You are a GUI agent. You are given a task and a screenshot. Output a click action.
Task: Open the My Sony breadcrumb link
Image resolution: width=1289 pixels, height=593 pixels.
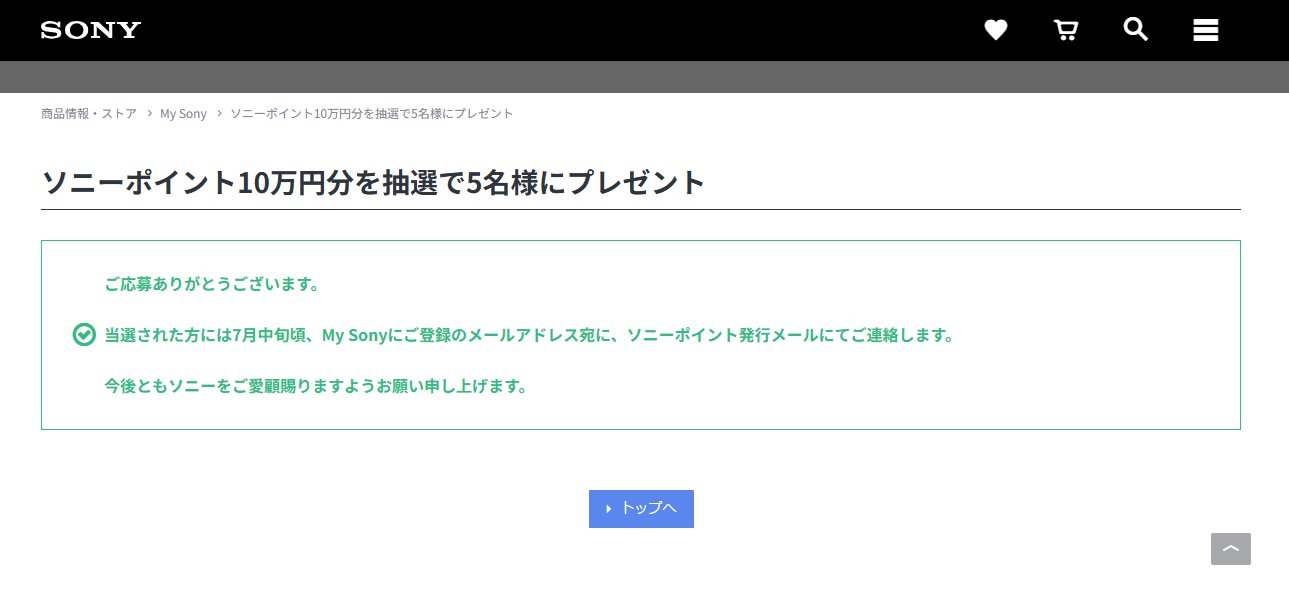183,114
